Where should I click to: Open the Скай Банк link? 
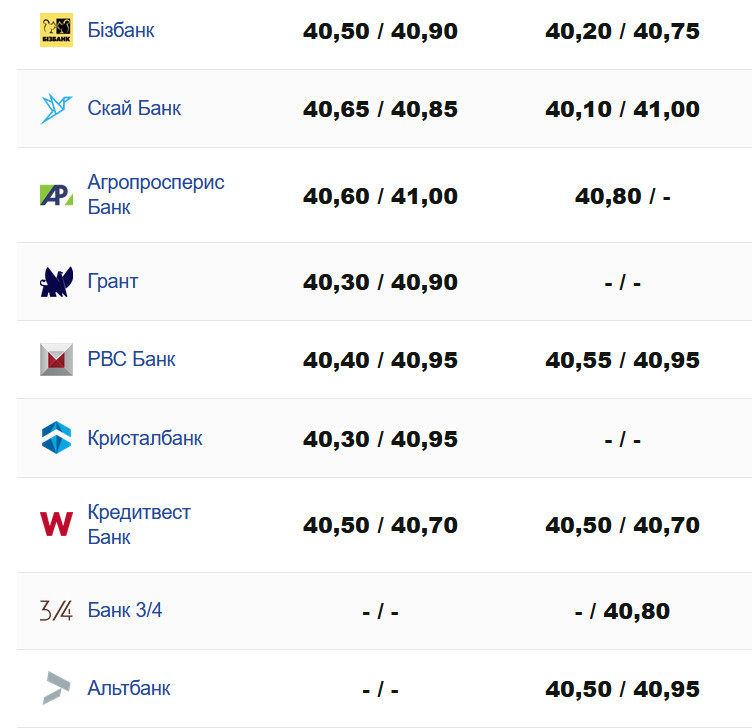click(134, 108)
